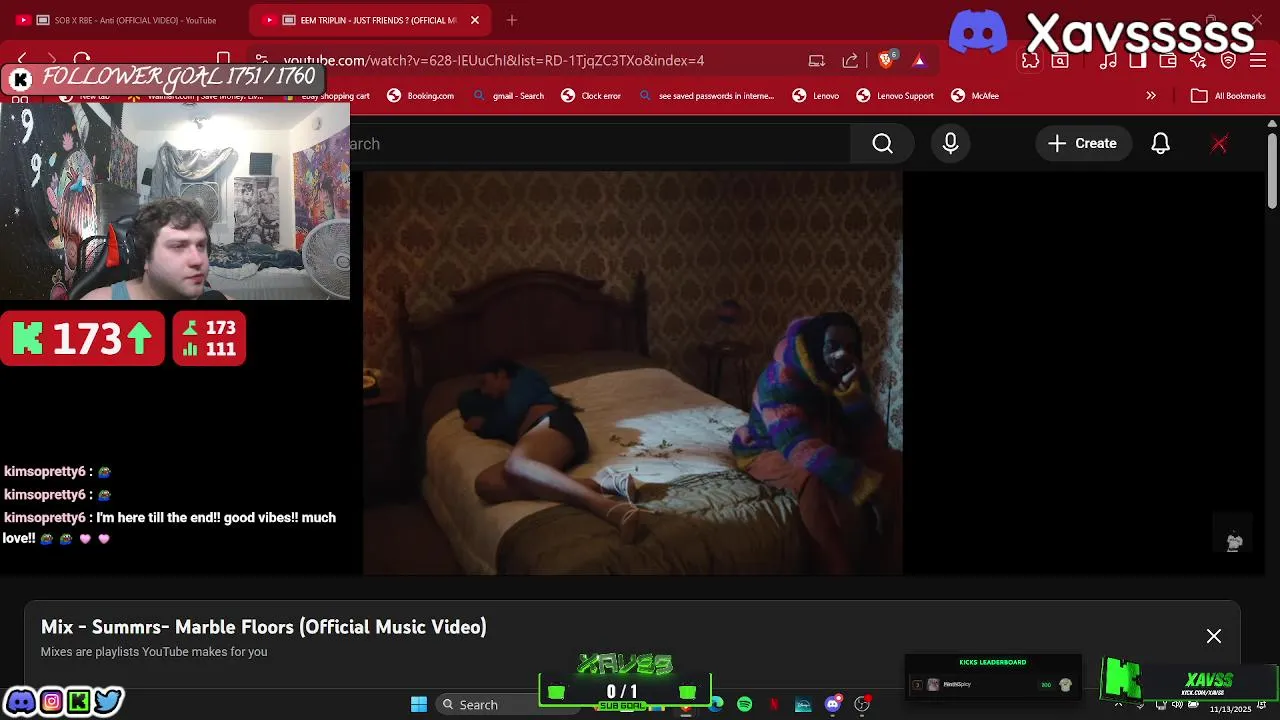Click the YouTube video player

[633, 373]
